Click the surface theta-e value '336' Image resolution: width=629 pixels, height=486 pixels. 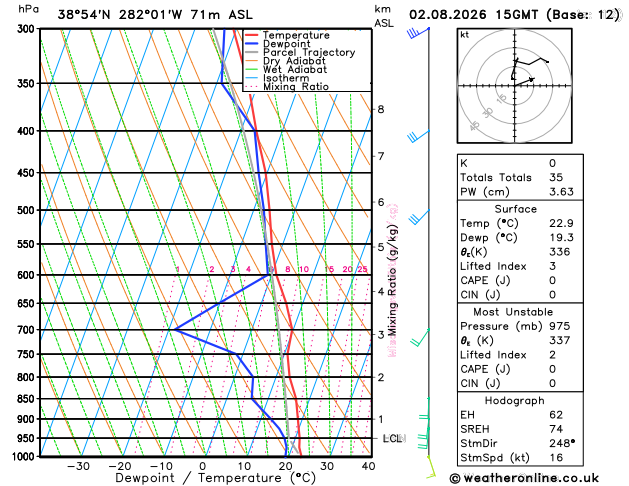click(560, 252)
